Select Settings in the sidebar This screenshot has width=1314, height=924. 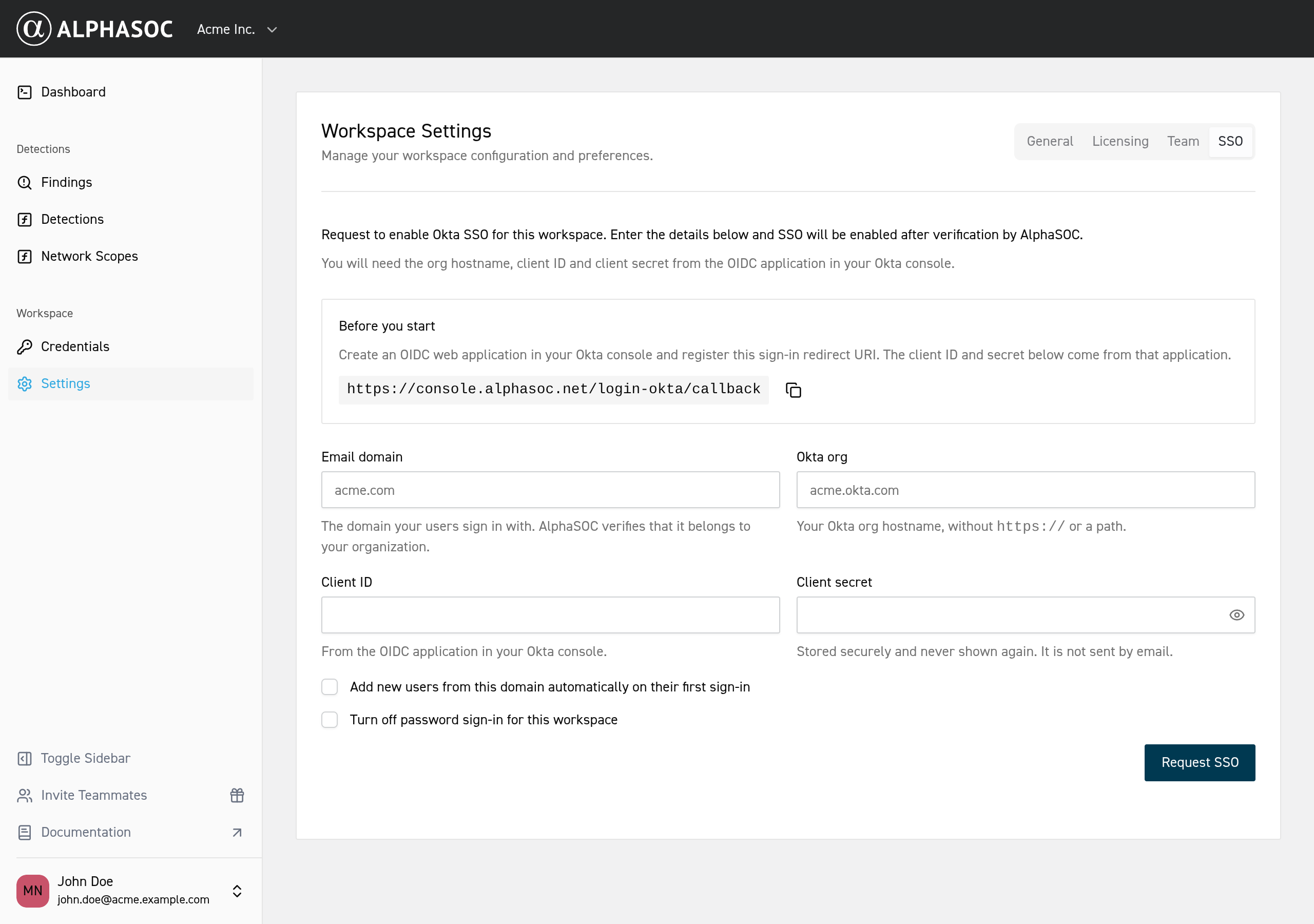click(x=130, y=383)
